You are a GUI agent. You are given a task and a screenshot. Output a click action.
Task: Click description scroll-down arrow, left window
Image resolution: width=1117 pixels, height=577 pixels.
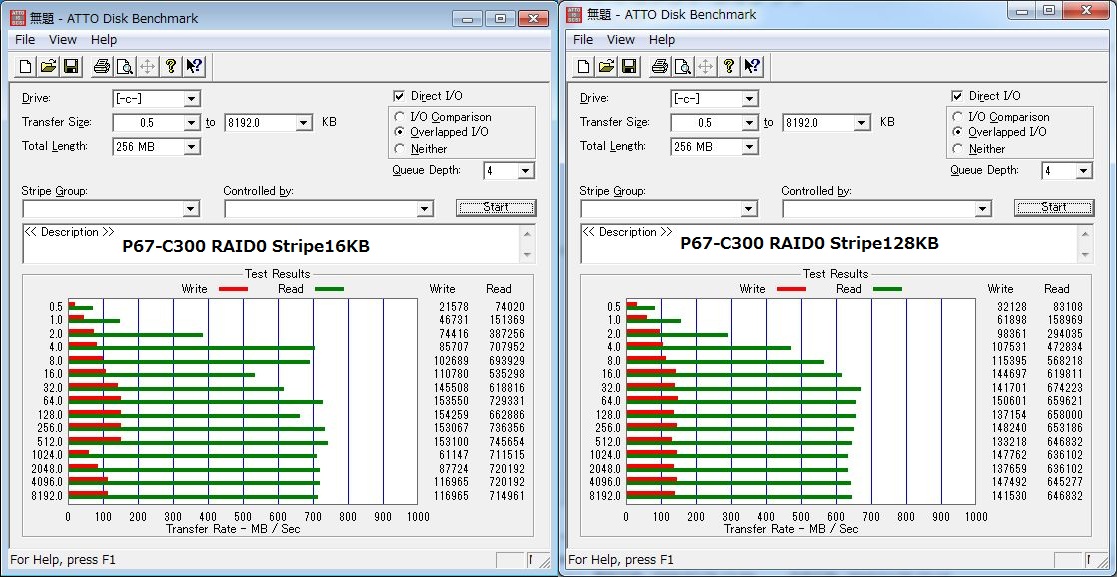[x=527, y=255]
